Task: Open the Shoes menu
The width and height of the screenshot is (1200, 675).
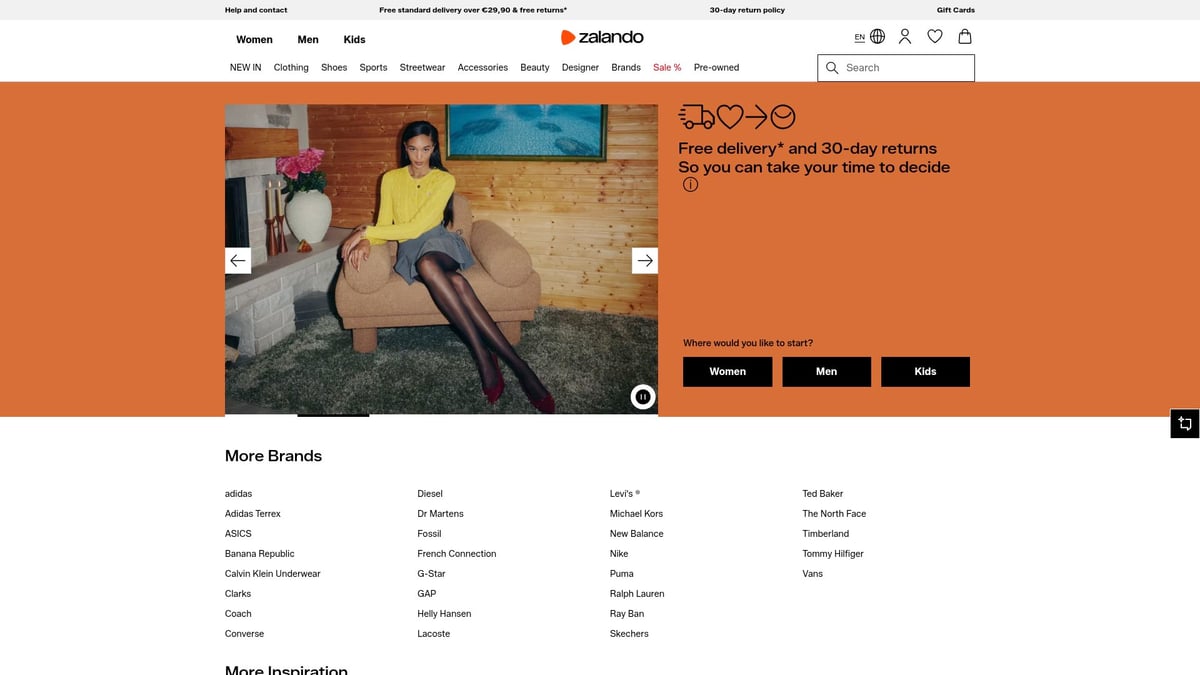Action: tap(334, 68)
